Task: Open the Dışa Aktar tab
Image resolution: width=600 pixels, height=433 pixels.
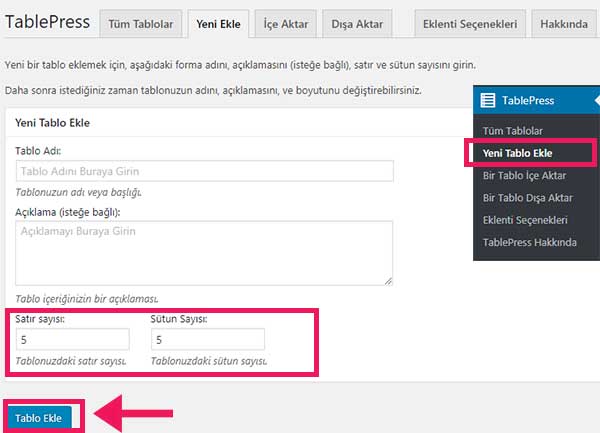Action: click(357, 24)
